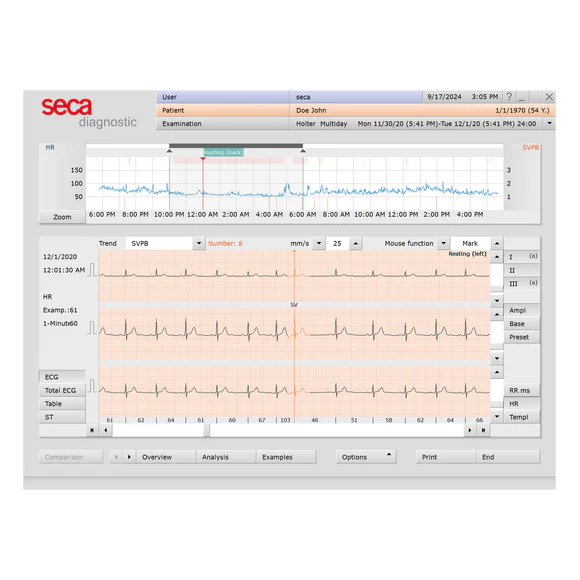Click the red time cursor on the HR trend

[x=203, y=183]
